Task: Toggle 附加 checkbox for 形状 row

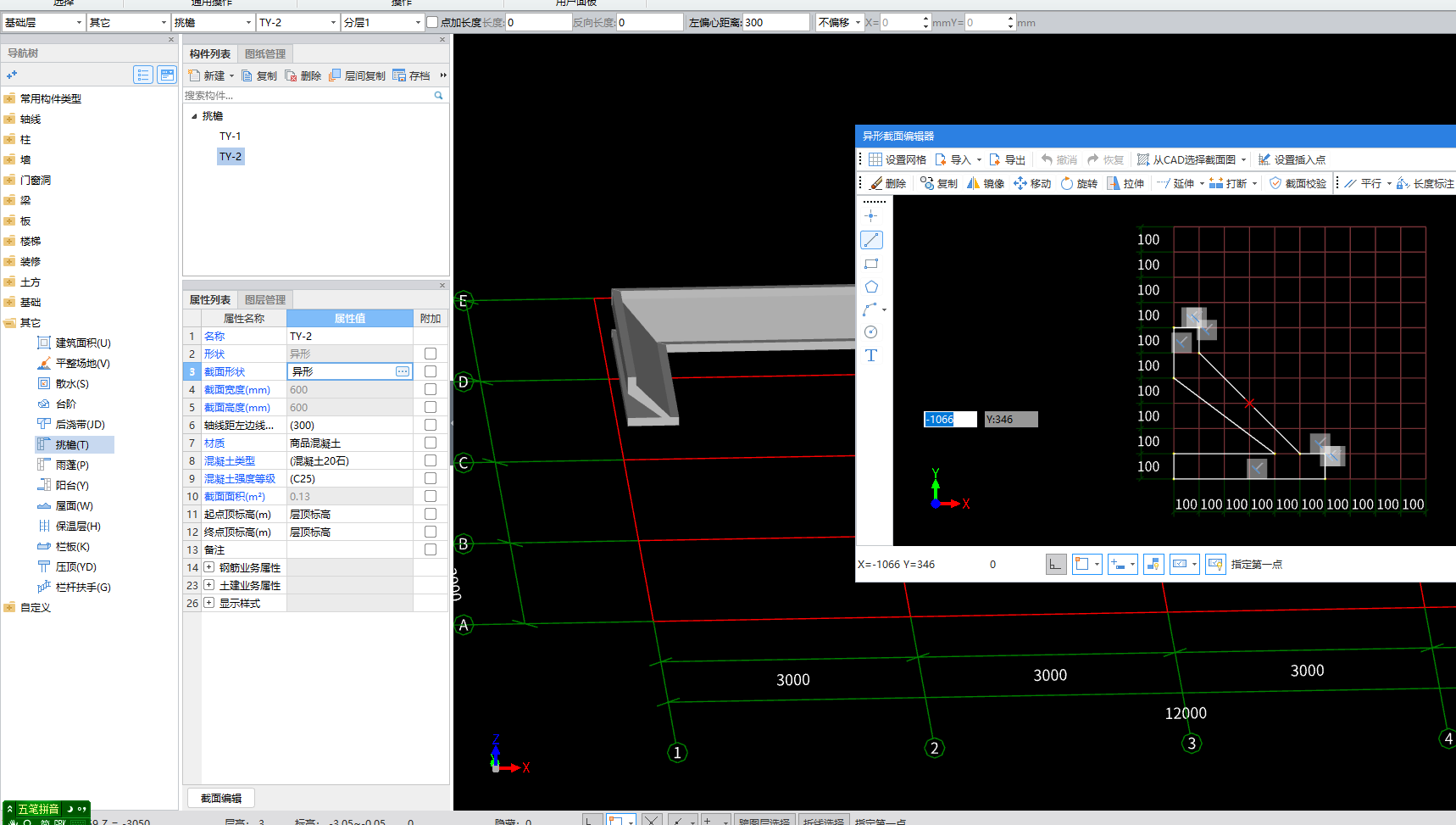Action: [431, 354]
